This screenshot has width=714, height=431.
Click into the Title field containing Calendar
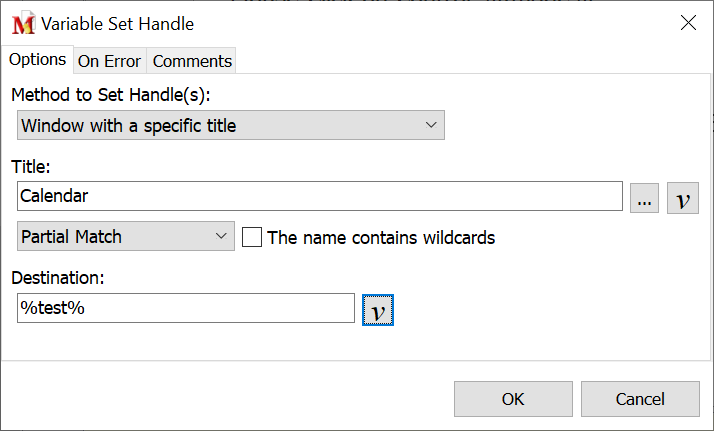point(320,196)
